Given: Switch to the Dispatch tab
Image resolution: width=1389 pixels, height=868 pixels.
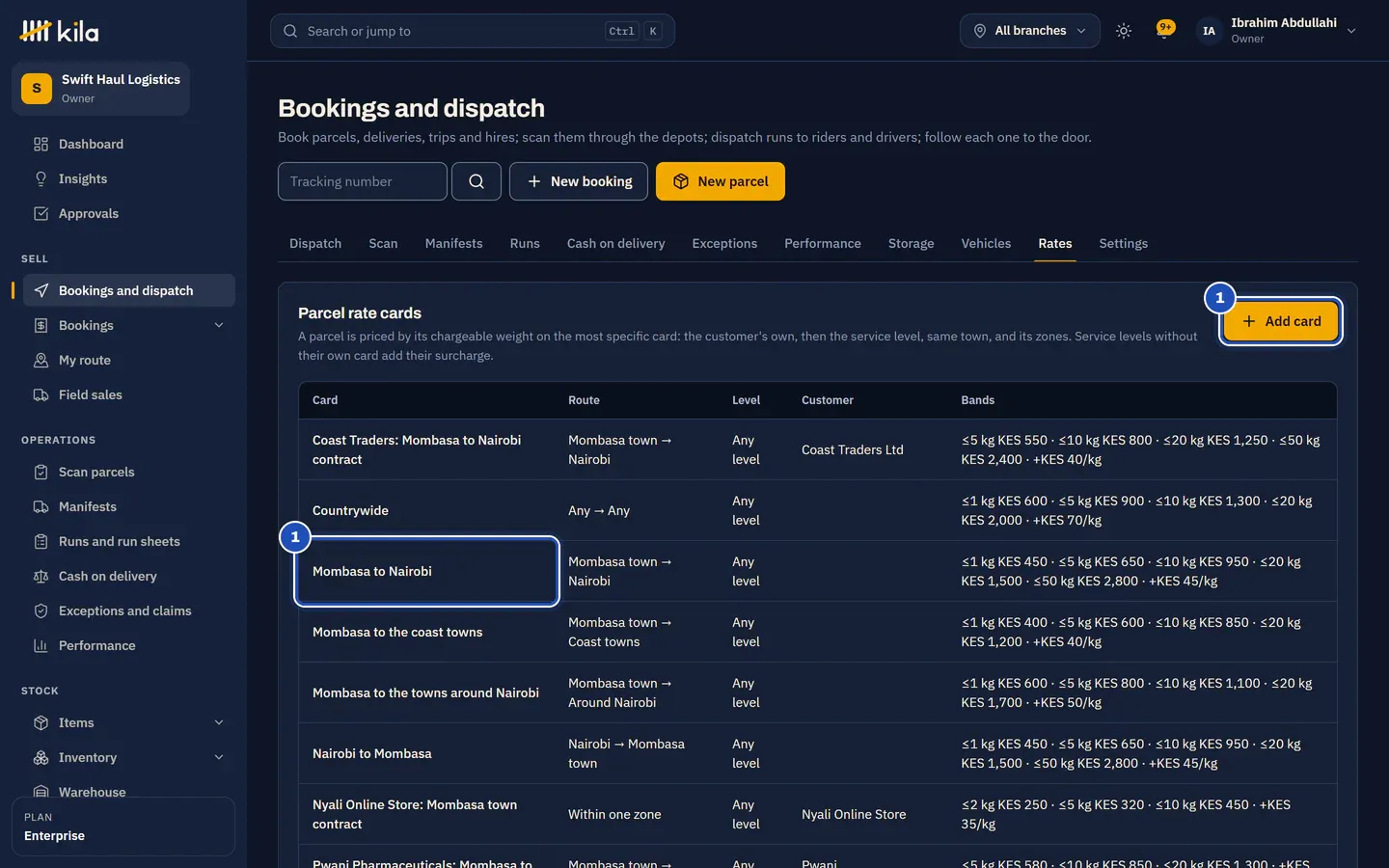Looking at the screenshot, I should pos(315,243).
